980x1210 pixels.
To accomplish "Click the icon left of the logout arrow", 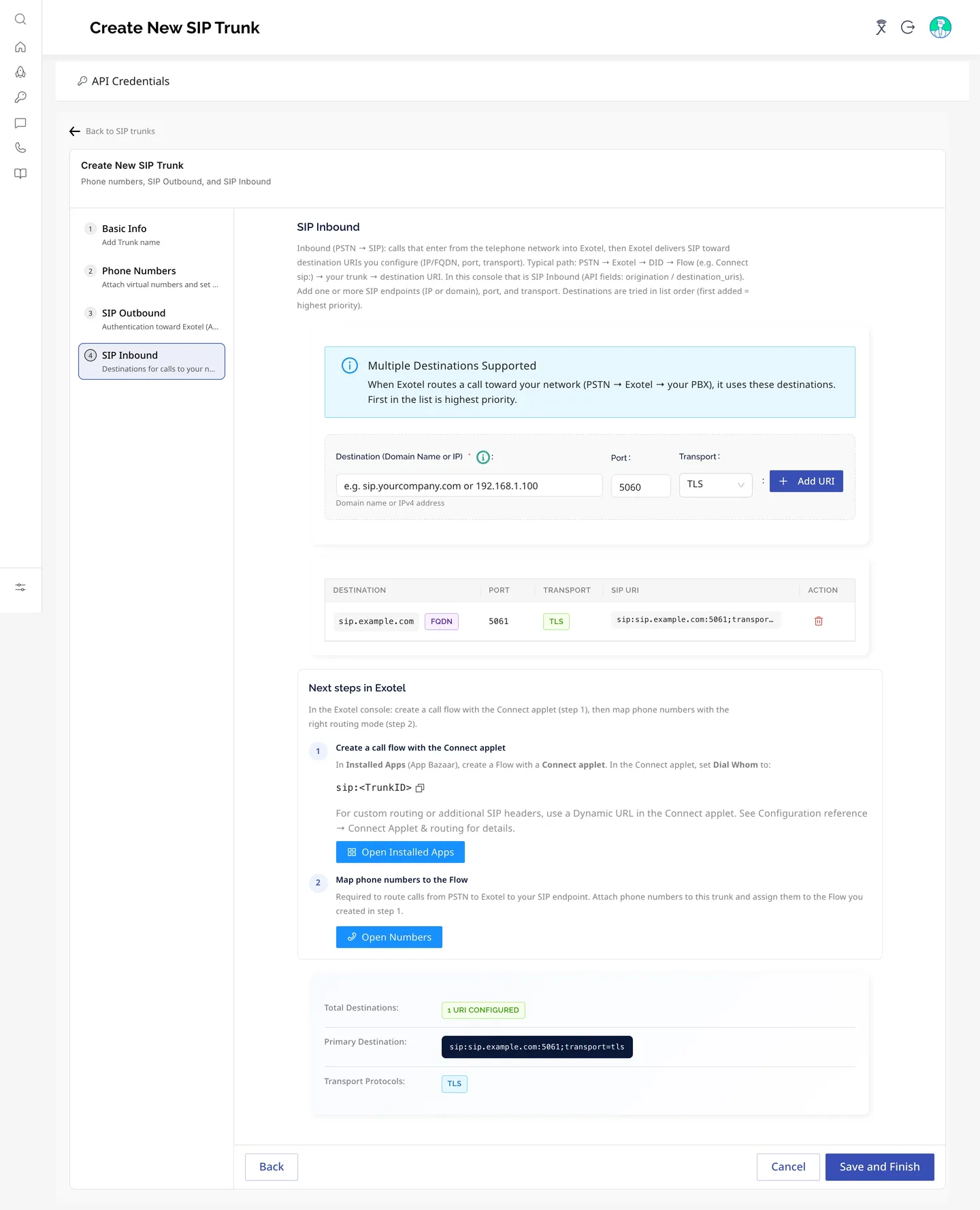I will 881,27.
